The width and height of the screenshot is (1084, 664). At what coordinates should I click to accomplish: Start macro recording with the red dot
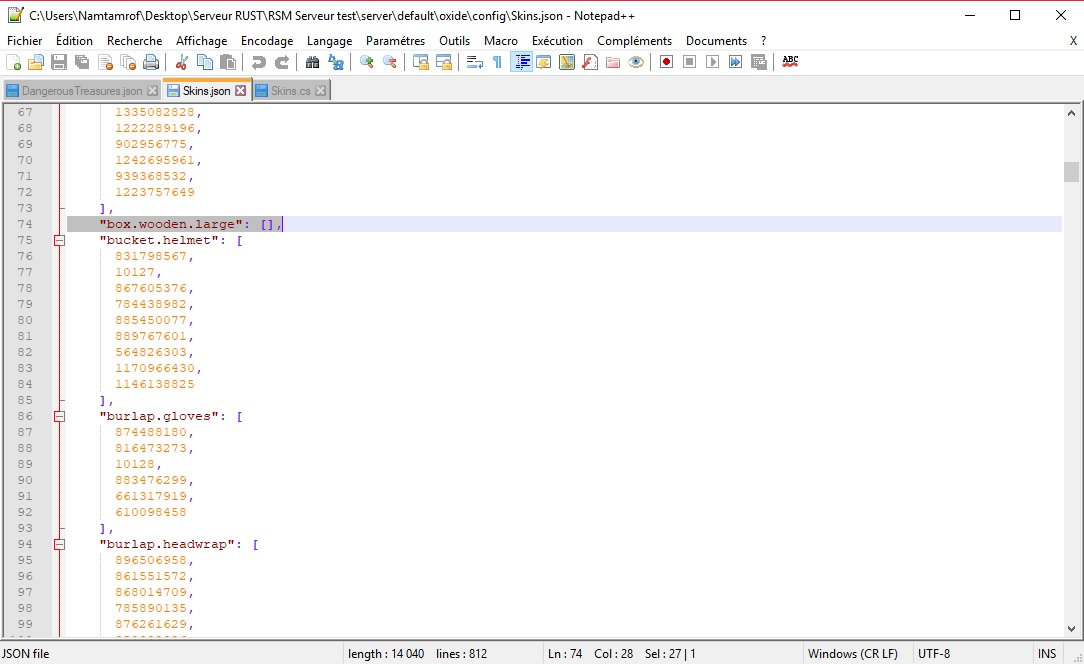(x=666, y=62)
